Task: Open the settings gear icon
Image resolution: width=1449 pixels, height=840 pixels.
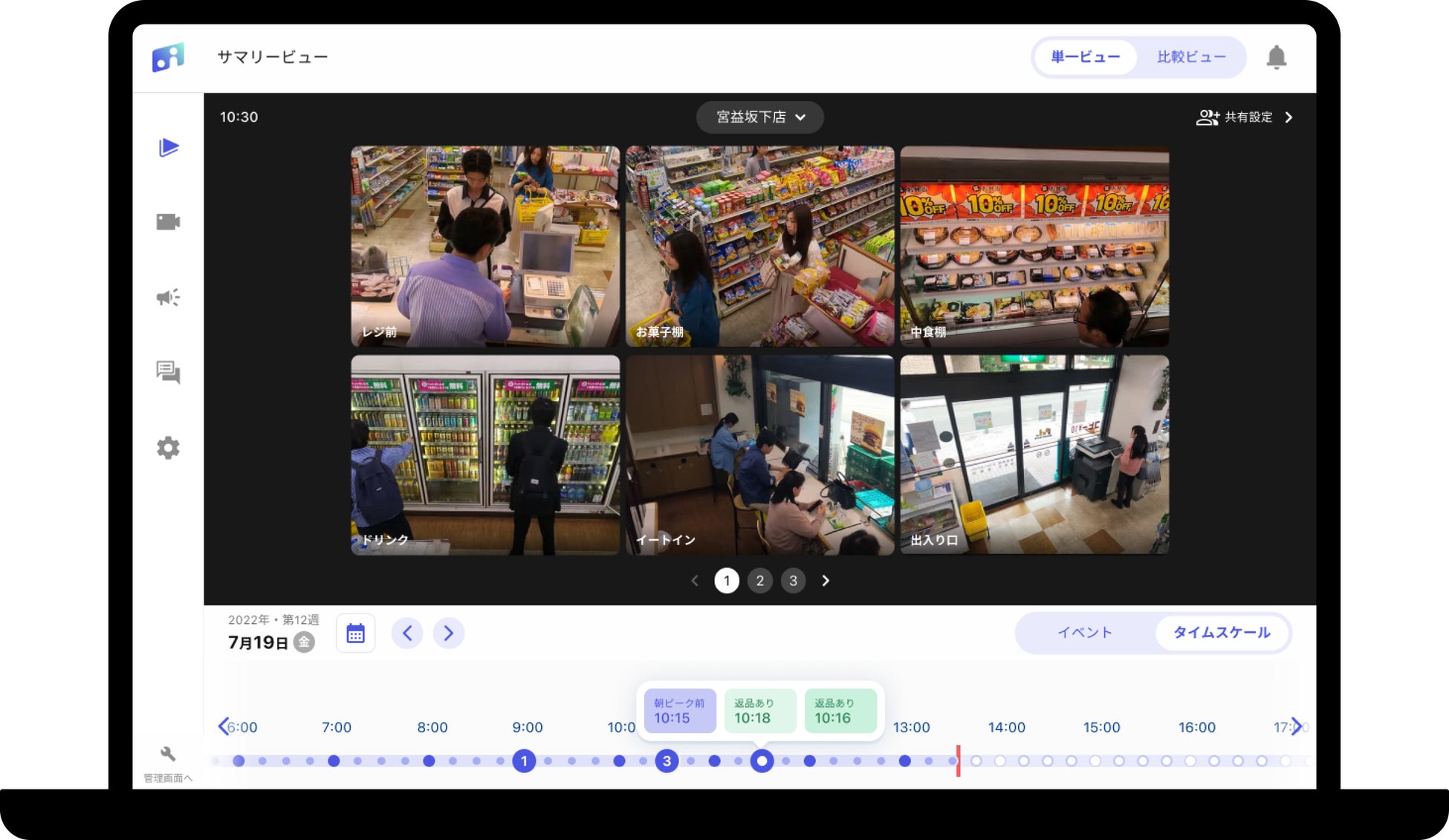Action: coord(168,448)
